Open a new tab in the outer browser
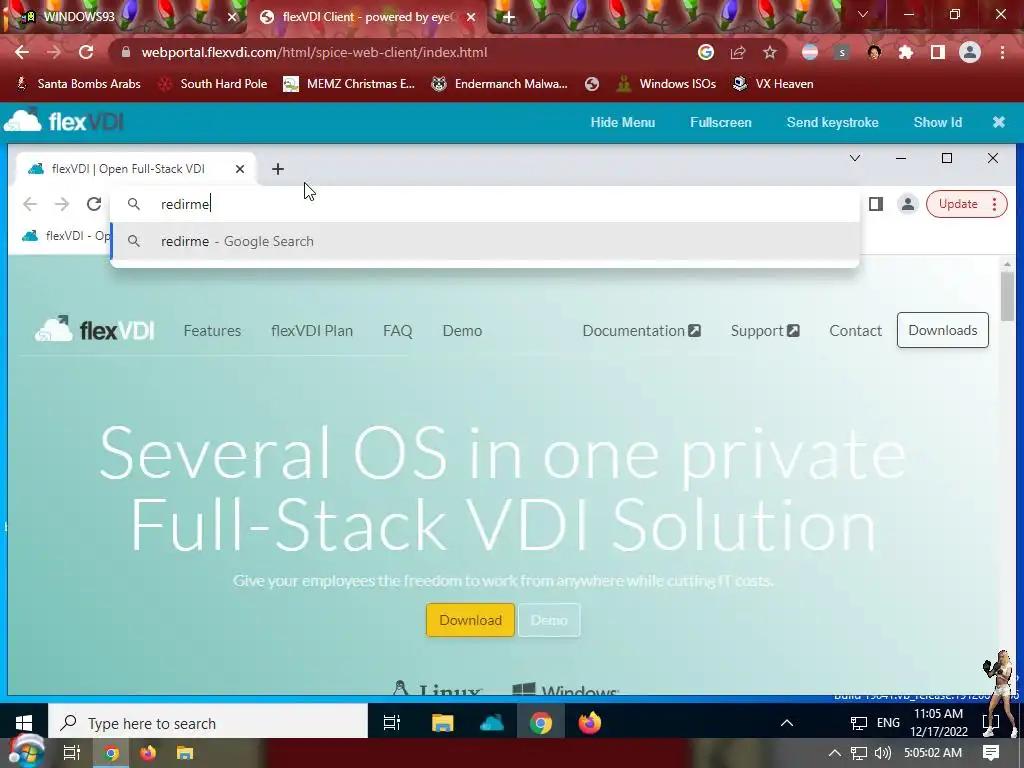 [x=509, y=17]
